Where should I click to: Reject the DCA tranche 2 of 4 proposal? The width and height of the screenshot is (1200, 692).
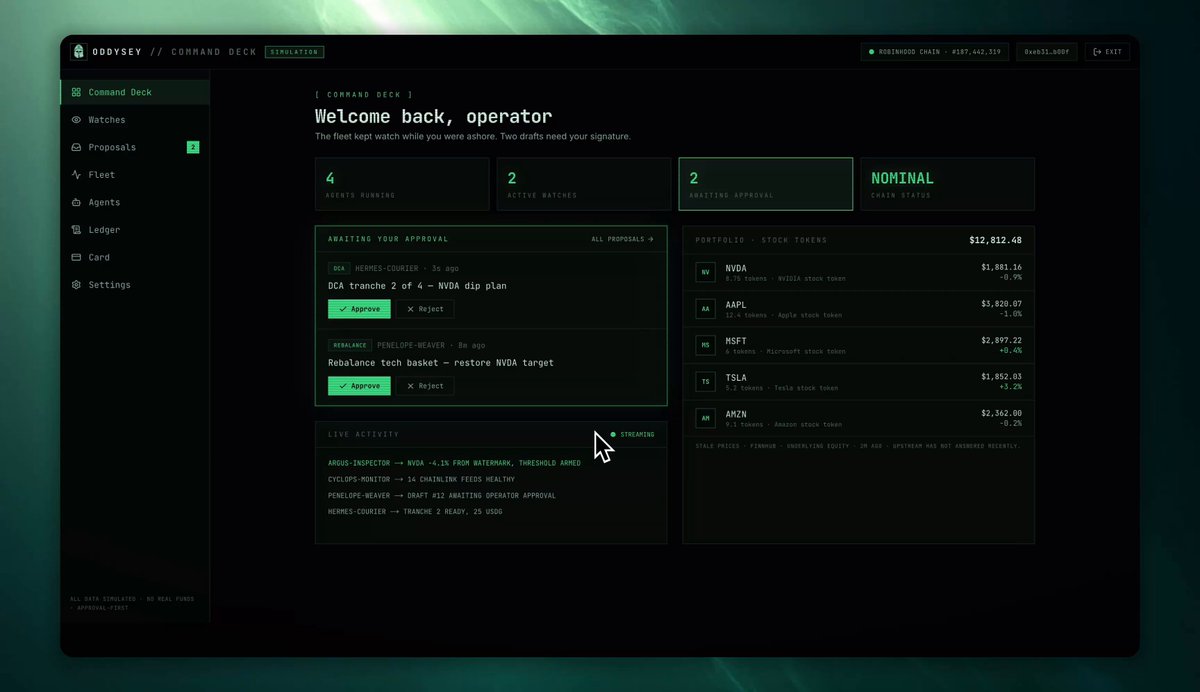tap(425, 309)
